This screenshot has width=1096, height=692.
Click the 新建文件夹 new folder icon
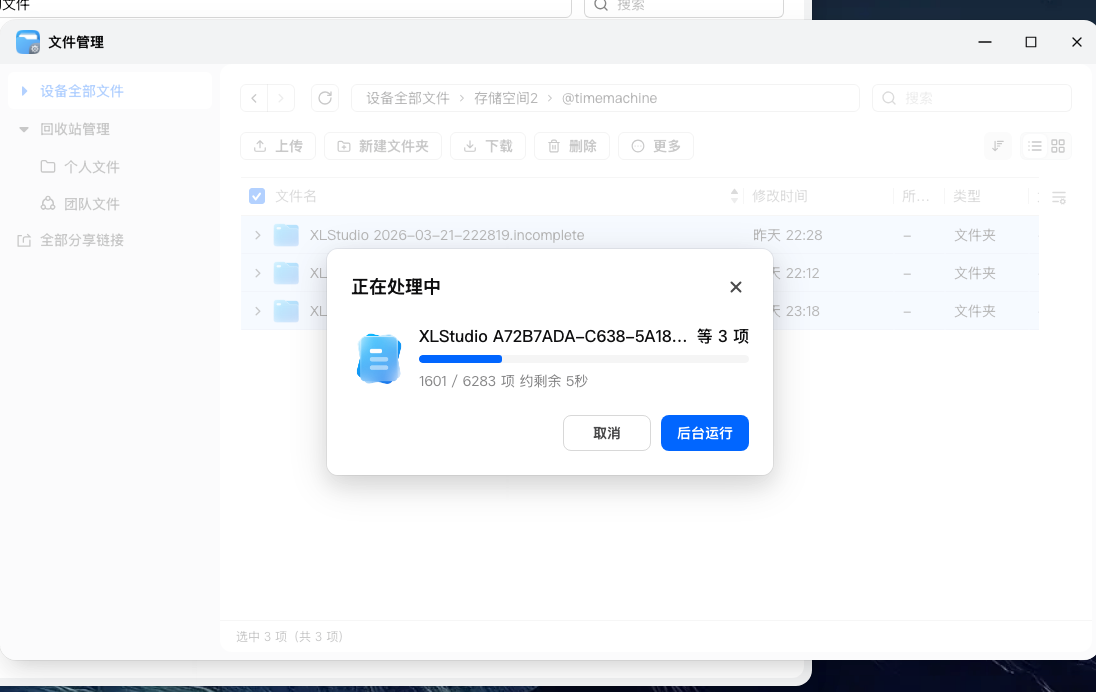[x=342, y=145]
